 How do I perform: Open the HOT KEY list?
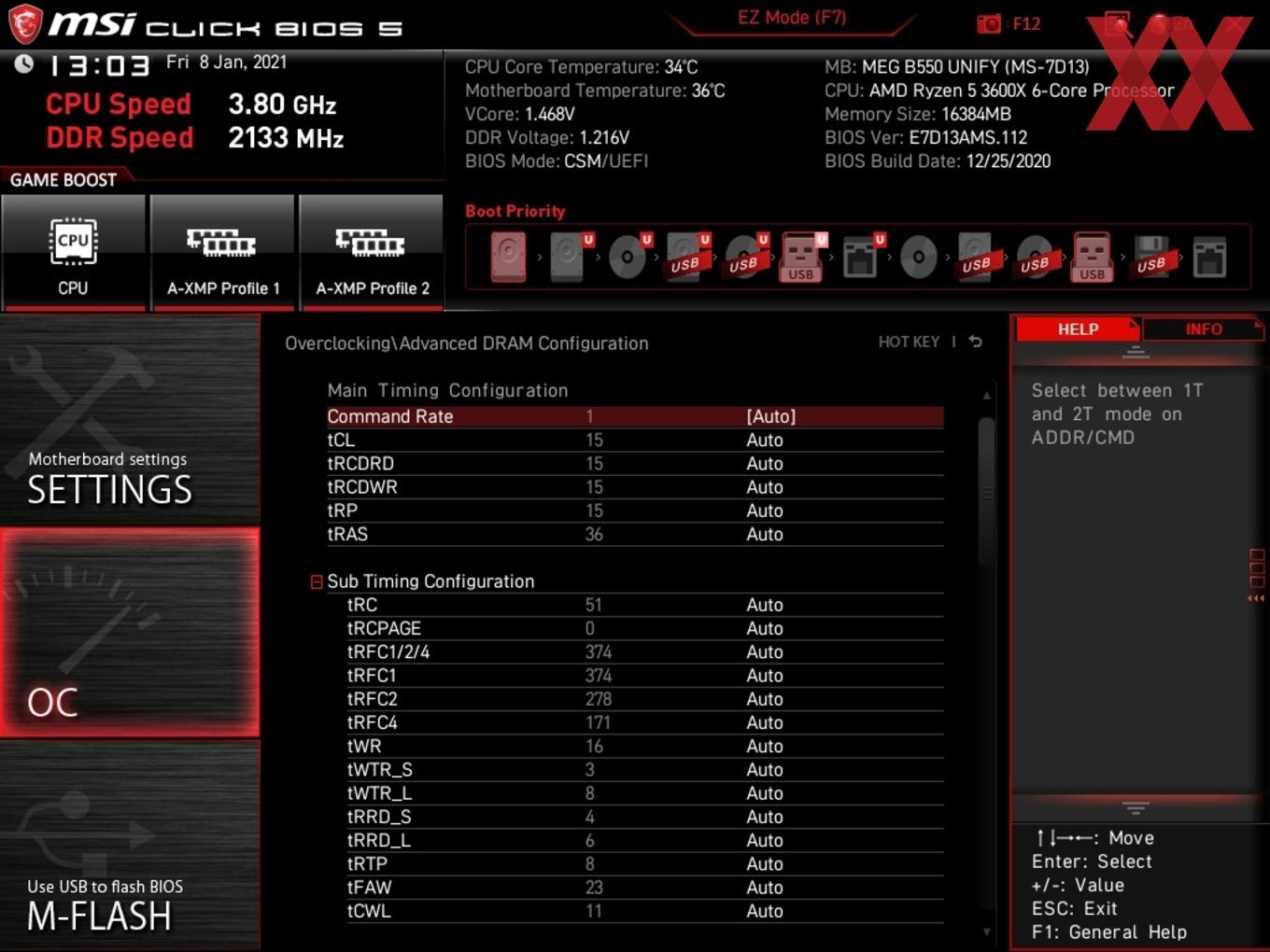[x=909, y=342]
